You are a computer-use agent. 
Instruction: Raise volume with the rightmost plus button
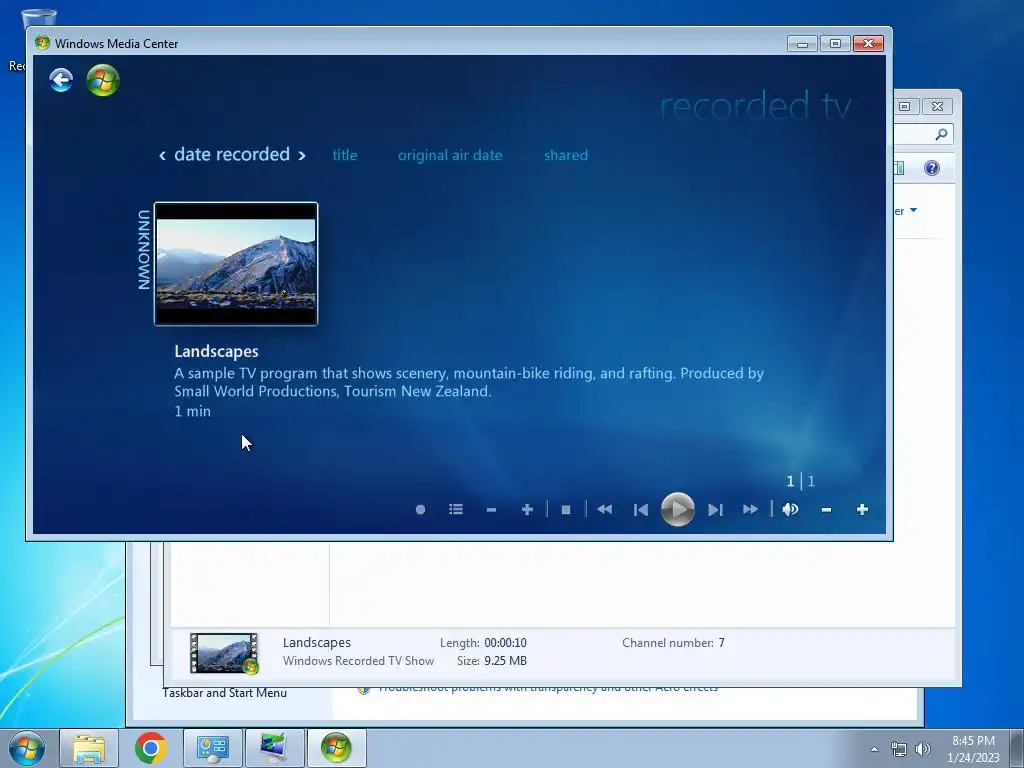click(862, 509)
